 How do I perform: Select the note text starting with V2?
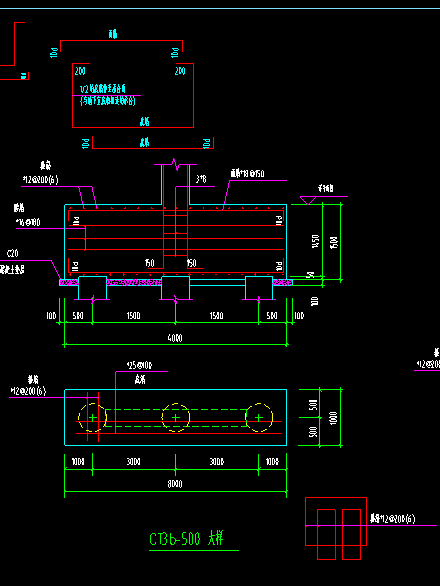click(x=103, y=89)
